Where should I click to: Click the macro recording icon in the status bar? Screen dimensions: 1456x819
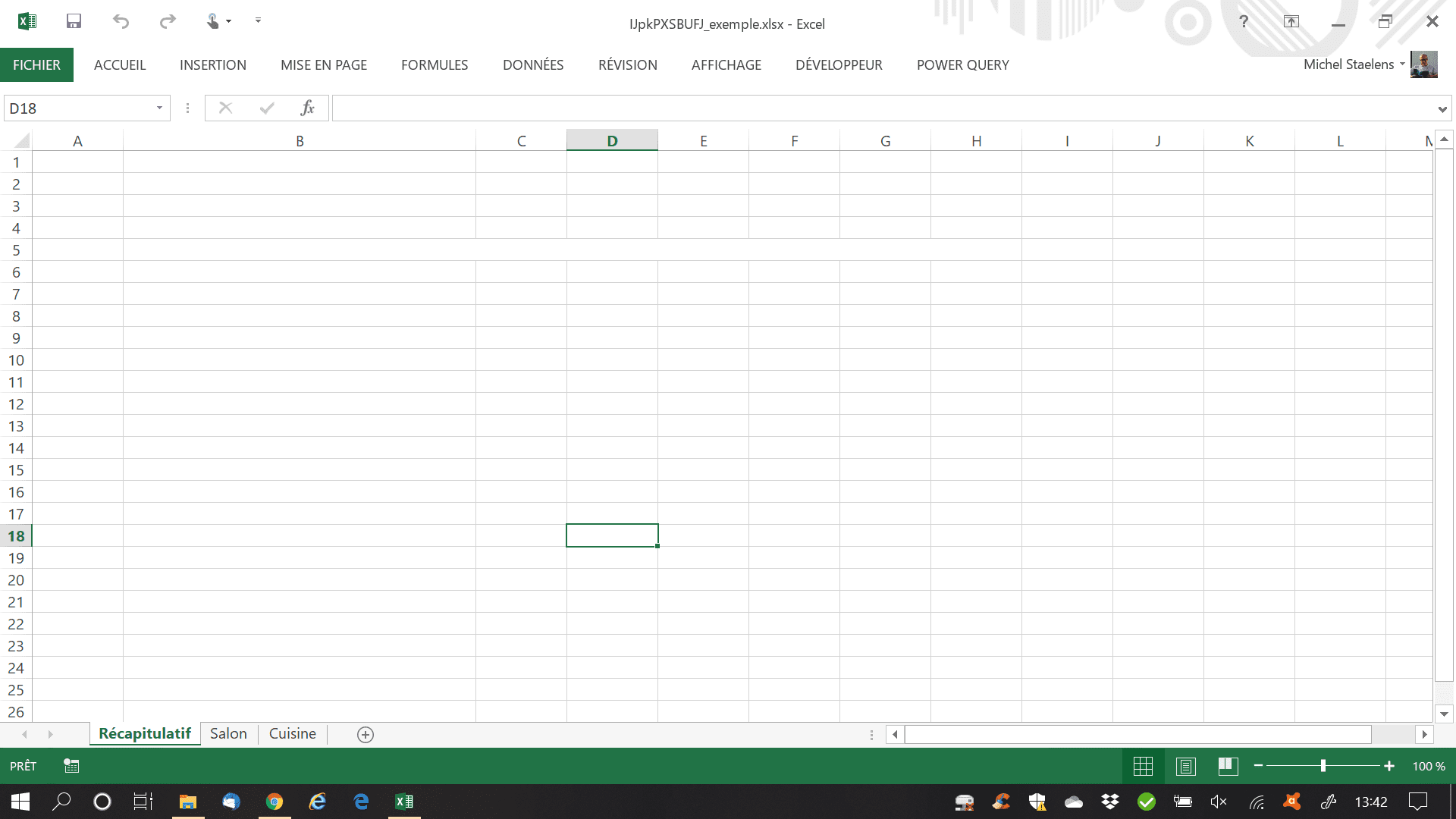[x=71, y=766]
